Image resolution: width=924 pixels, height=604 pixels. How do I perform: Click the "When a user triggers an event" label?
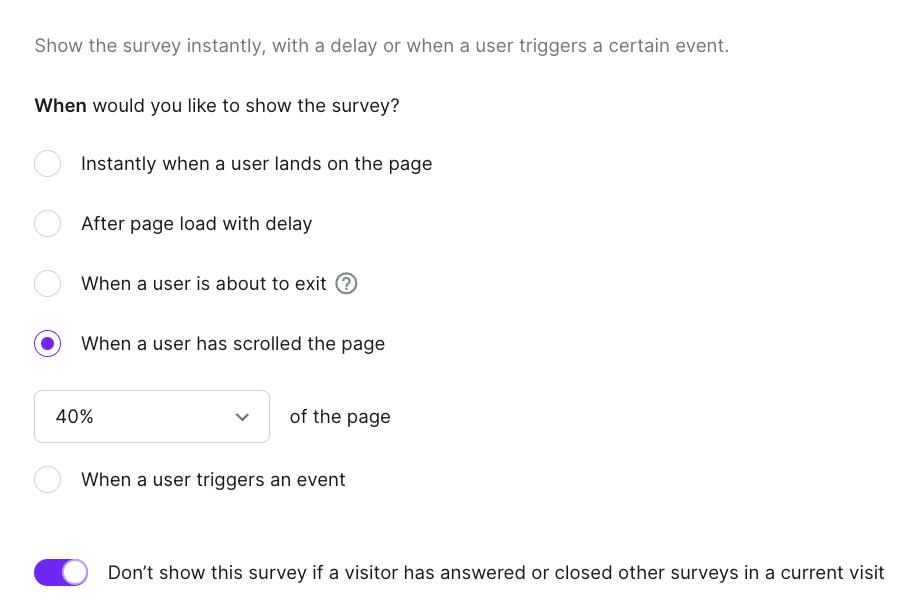coord(213,480)
